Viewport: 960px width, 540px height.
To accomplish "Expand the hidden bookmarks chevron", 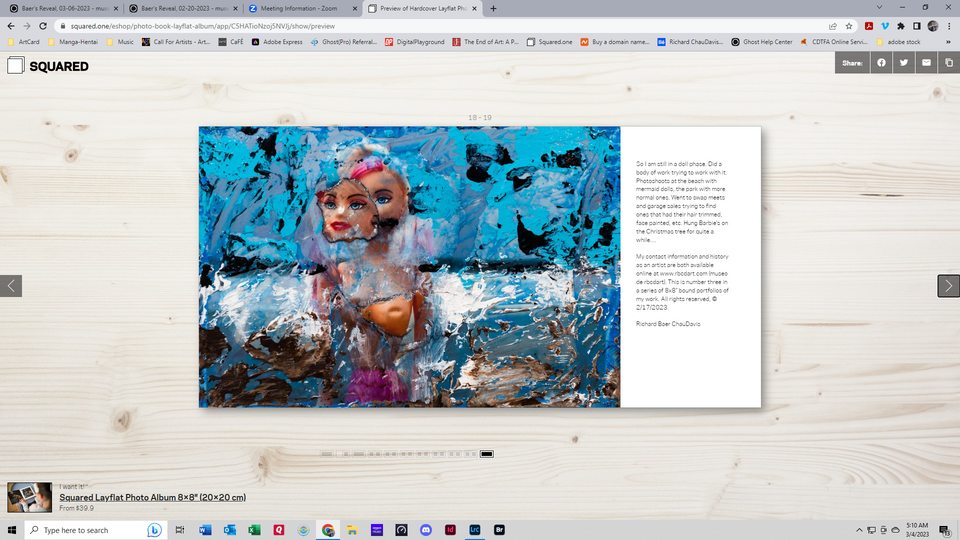I will pos(948,42).
